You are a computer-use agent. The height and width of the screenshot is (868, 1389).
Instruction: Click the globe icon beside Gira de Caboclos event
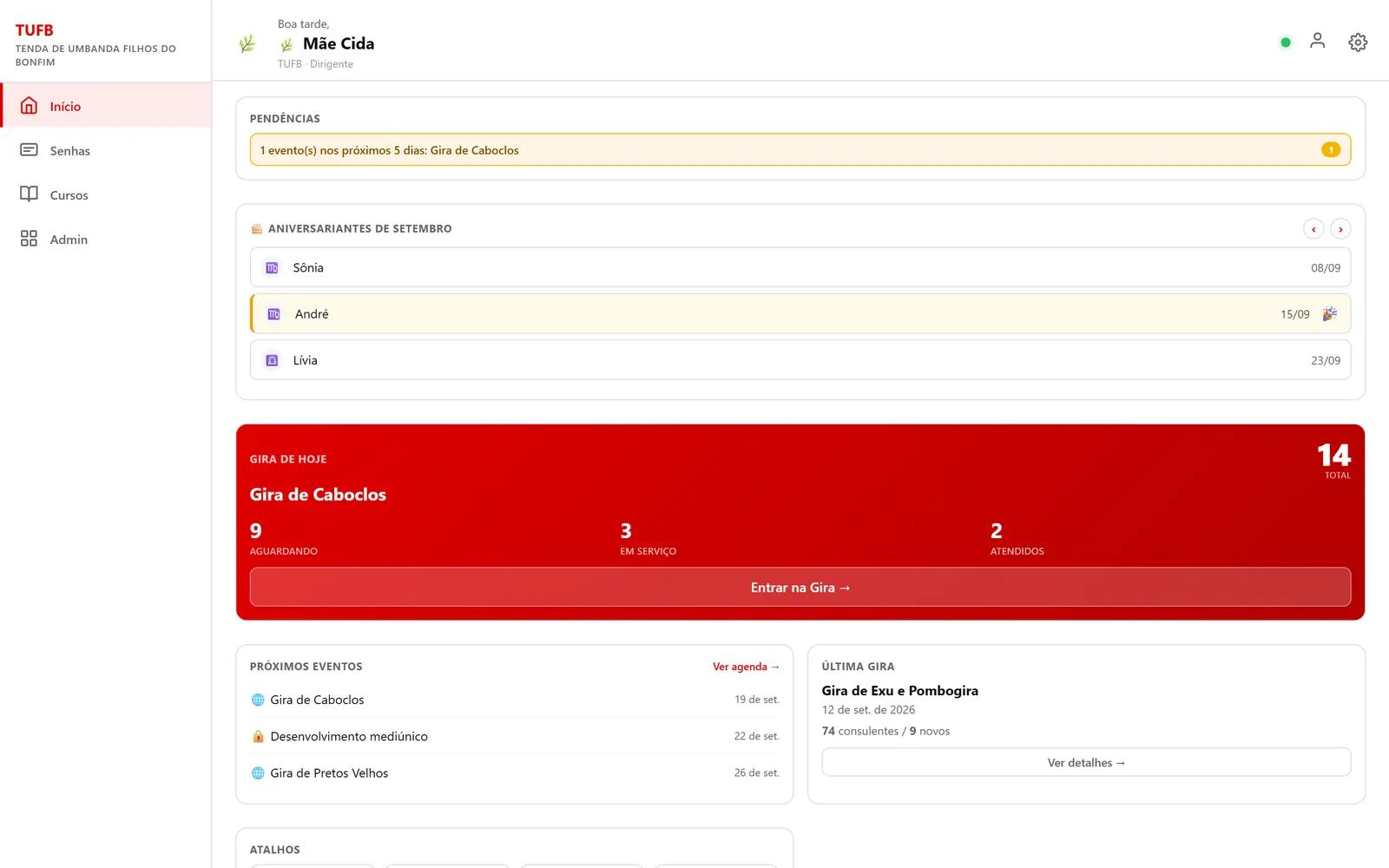pyautogui.click(x=258, y=700)
